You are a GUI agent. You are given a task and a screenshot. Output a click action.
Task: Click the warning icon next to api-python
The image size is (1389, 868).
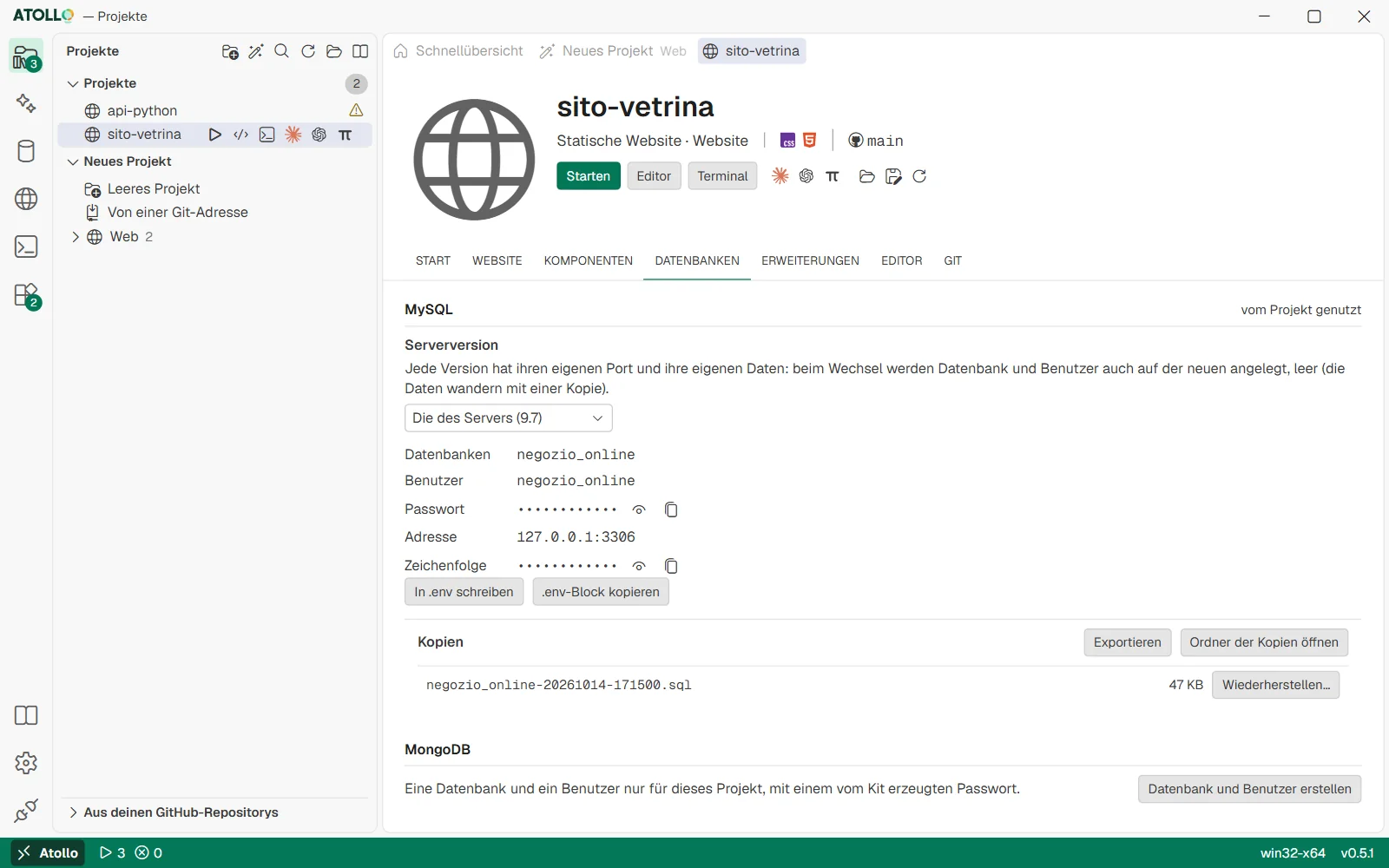356,110
